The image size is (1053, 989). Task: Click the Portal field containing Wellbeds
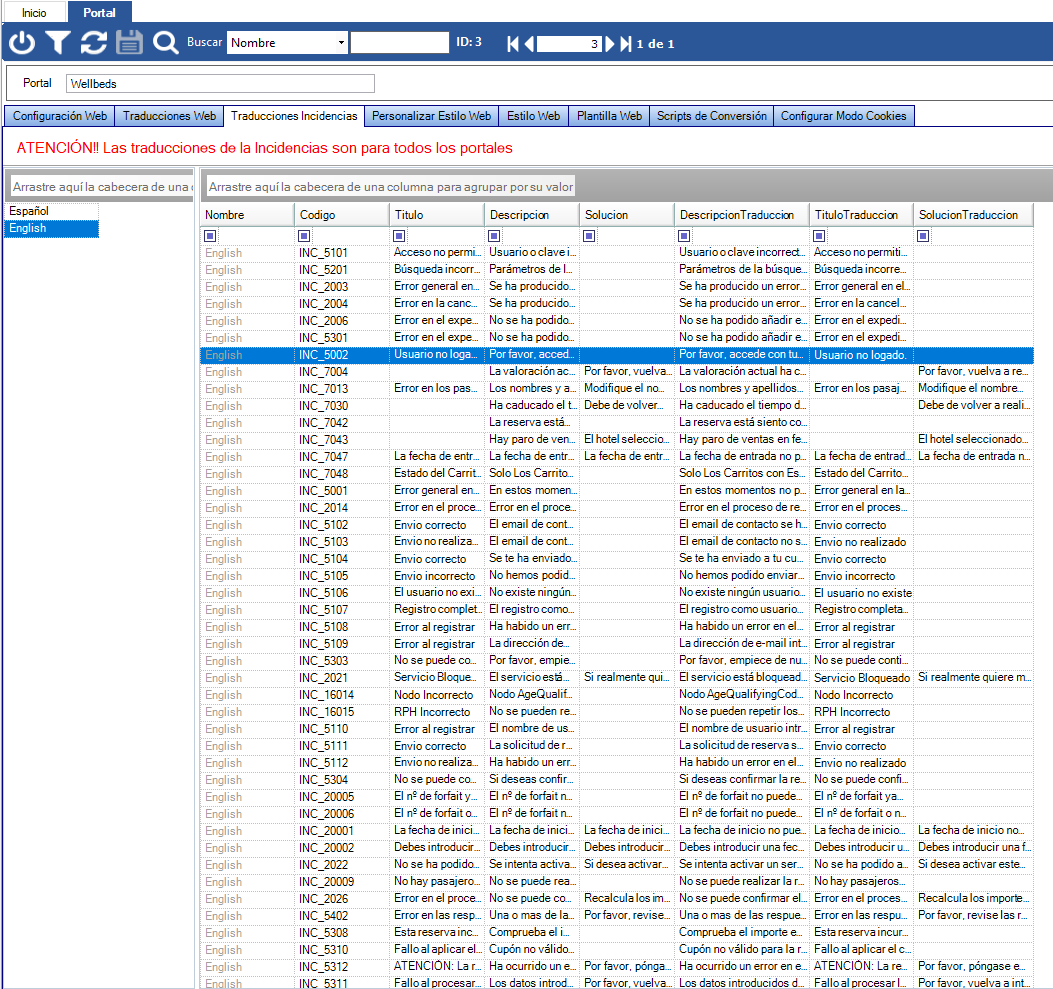(x=220, y=84)
